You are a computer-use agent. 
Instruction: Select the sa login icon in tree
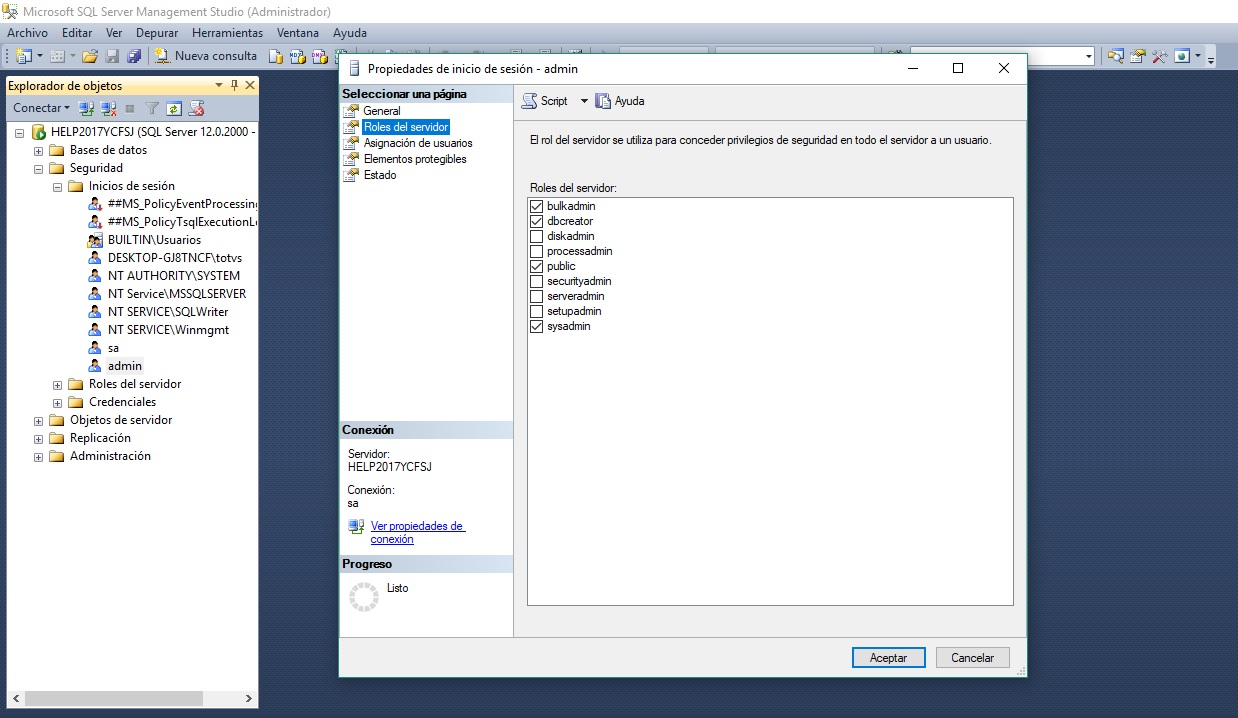pos(95,348)
